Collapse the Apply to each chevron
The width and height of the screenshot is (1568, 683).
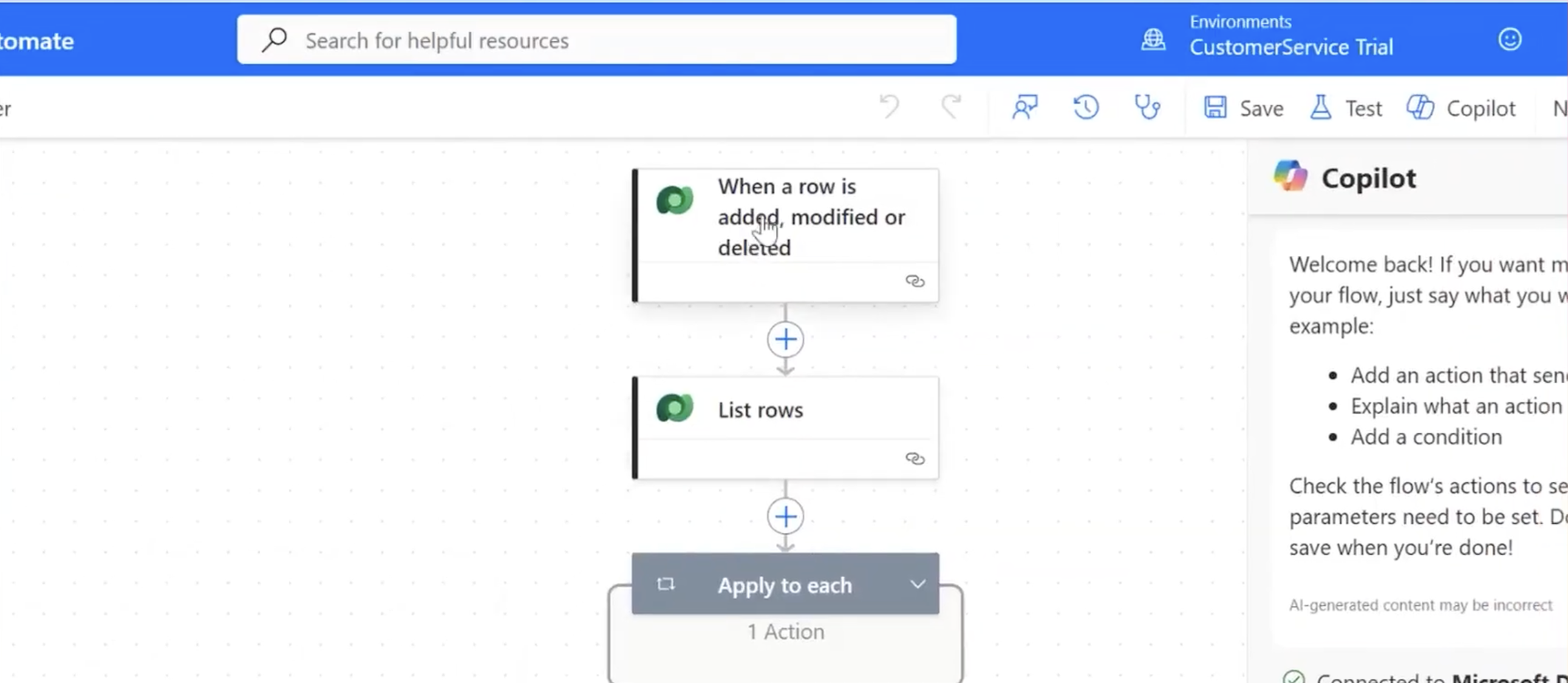[918, 585]
